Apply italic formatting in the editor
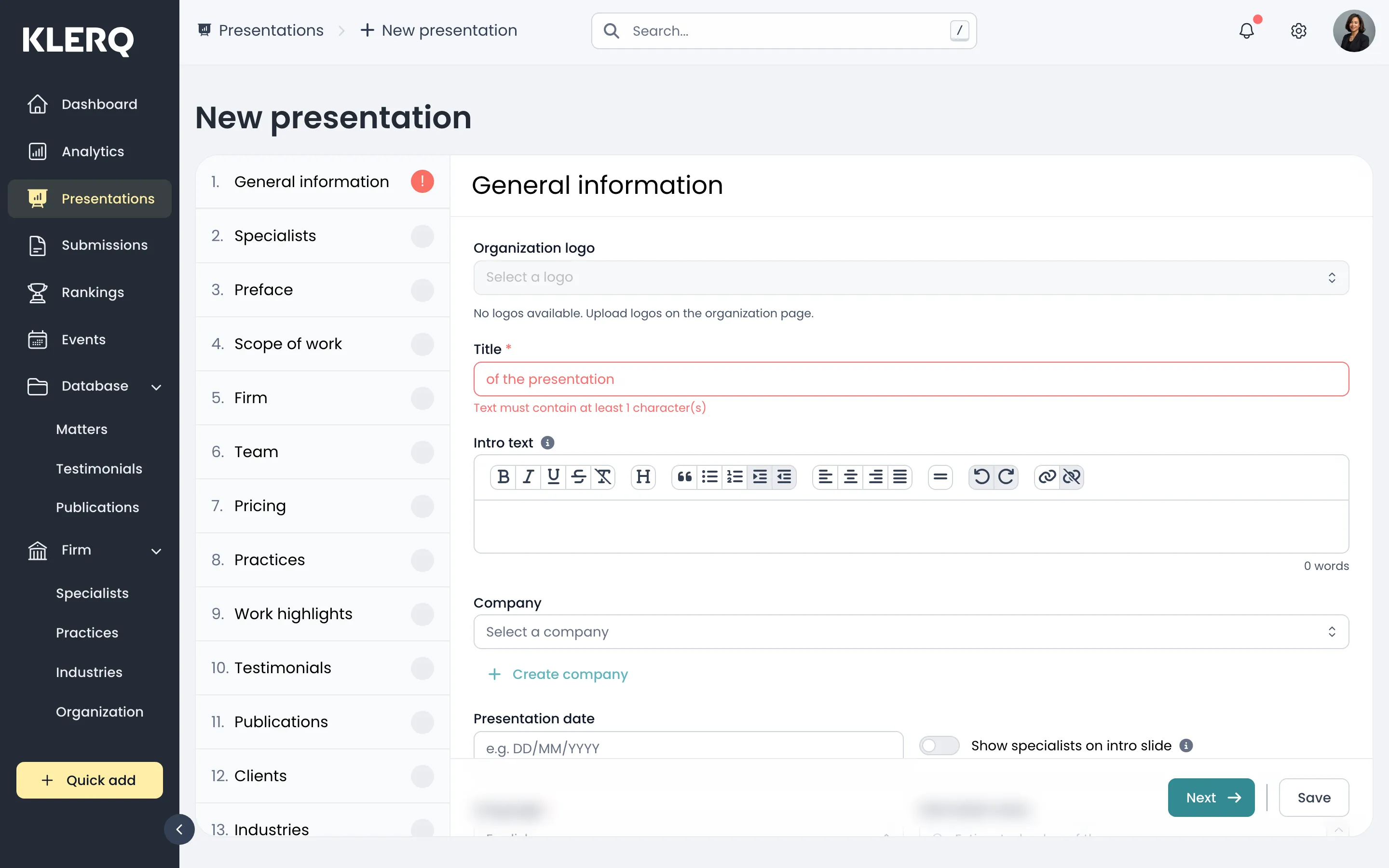Screen dimensions: 1389x868 coord(528,476)
